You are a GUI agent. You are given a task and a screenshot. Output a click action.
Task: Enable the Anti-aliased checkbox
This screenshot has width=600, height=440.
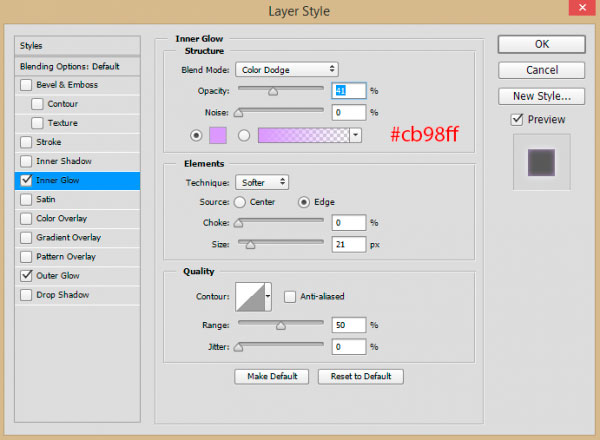(290, 297)
